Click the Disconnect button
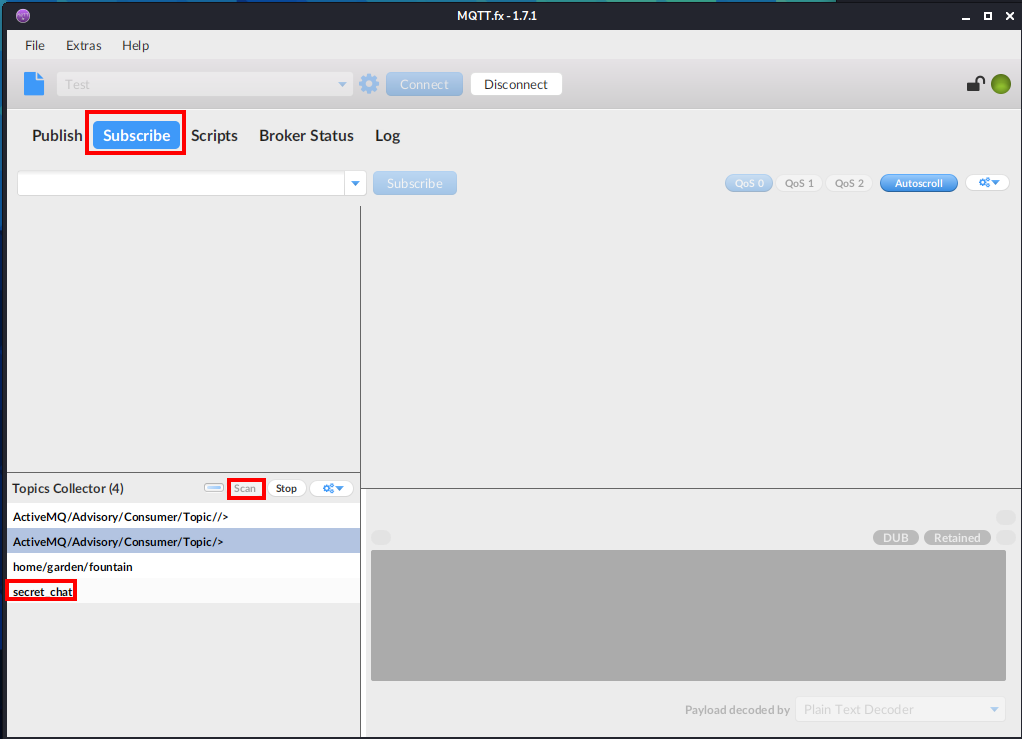1022x739 pixels. [x=516, y=84]
